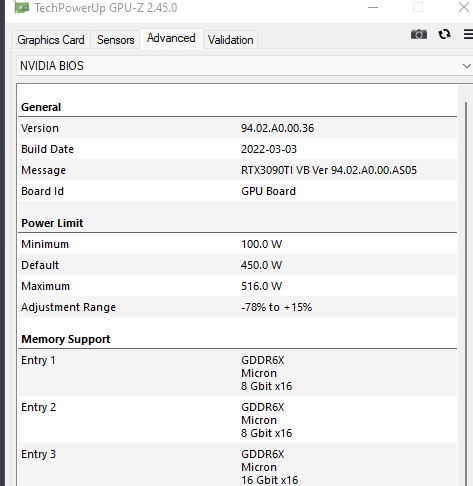Click the Default row label
The image size is (473, 486).
40,265
